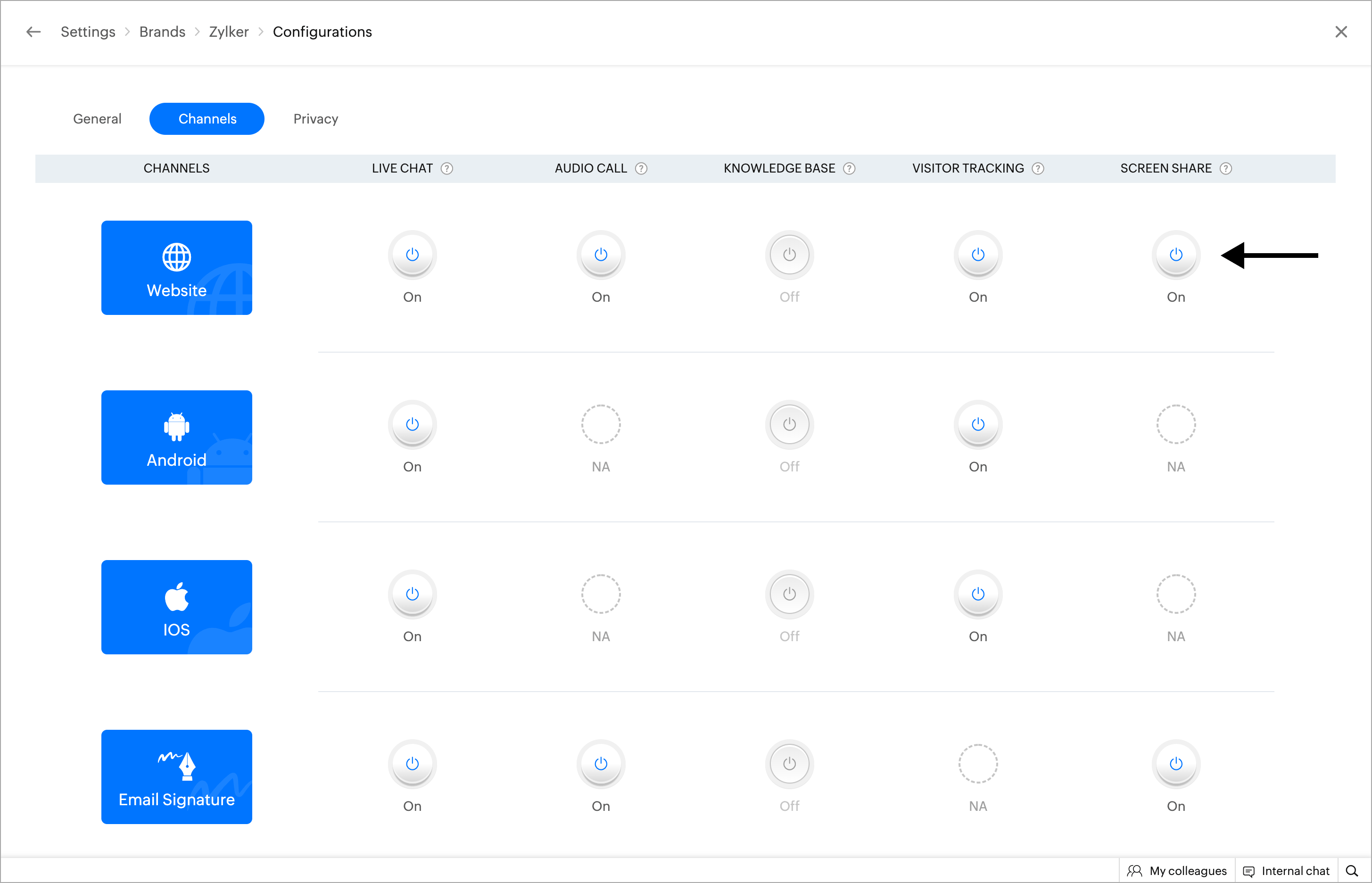Switch to the Privacy tab
Viewport: 1372px width, 883px height.
click(315, 119)
